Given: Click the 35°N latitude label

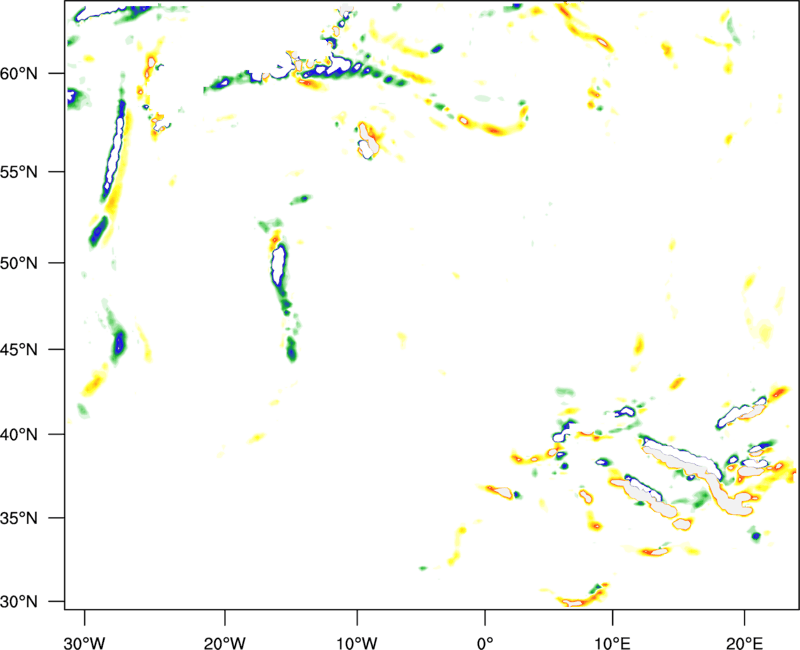Looking at the screenshot, I should point(19,518).
